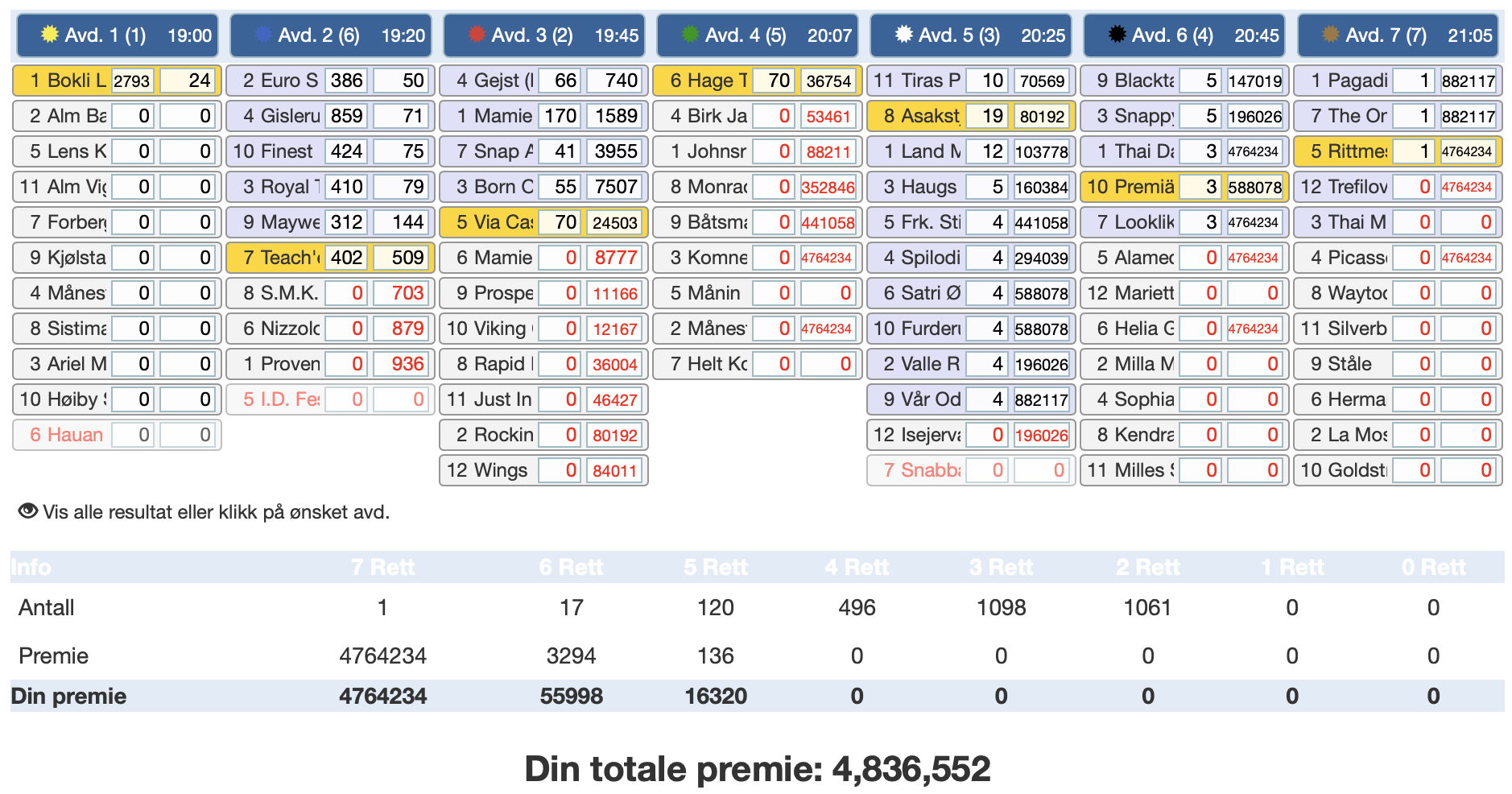Click the white burst icon beside Avd. 5
This screenshot has height=794, width=1512.
point(904,35)
